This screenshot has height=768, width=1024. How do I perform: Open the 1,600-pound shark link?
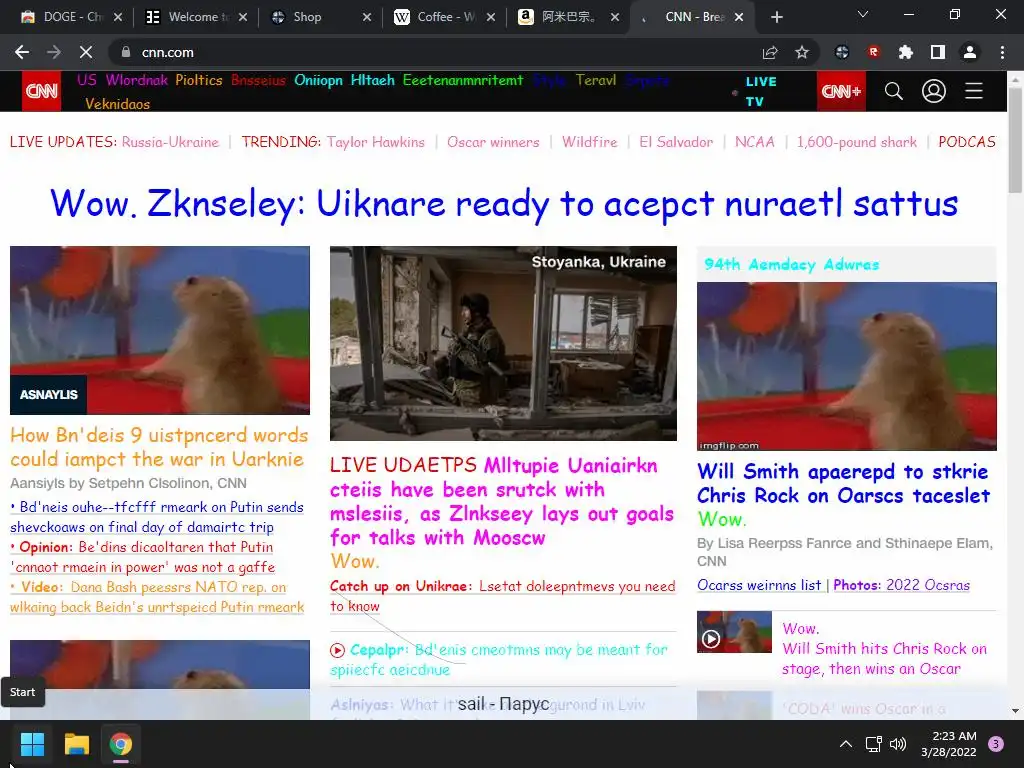(856, 142)
